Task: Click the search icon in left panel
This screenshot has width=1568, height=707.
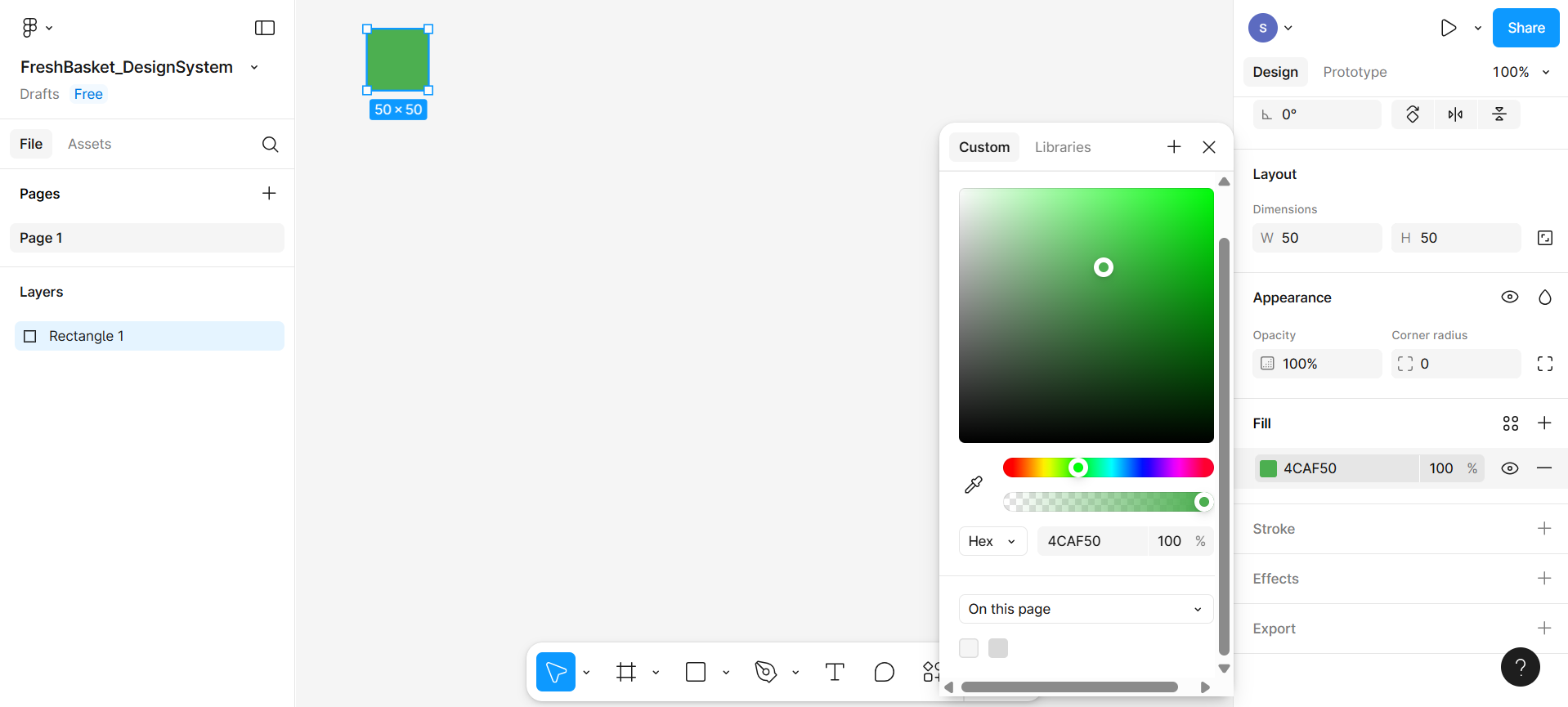Action: click(270, 145)
